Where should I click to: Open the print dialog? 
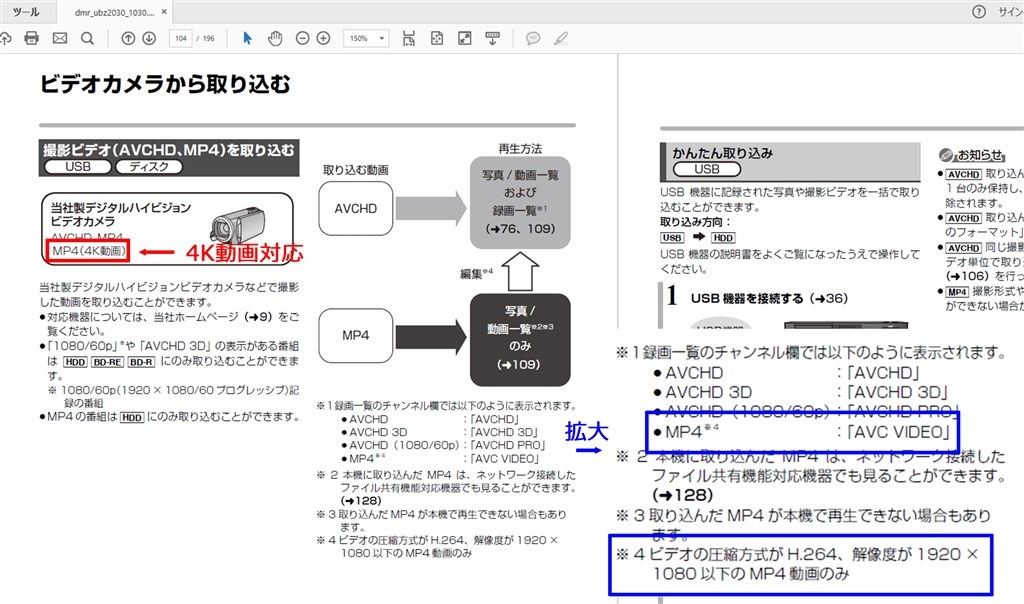coord(32,38)
